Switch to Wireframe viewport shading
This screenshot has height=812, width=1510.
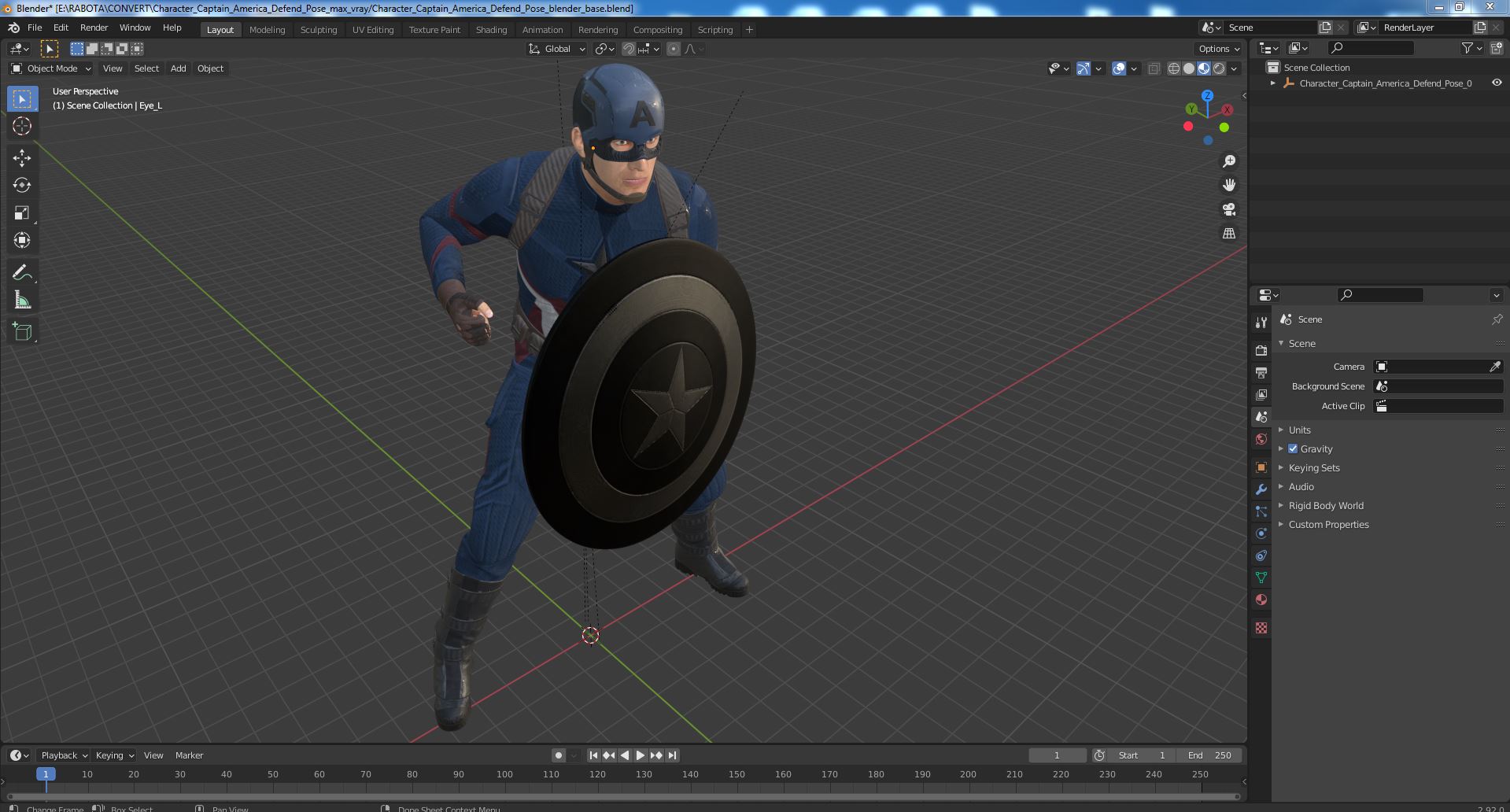point(1174,68)
